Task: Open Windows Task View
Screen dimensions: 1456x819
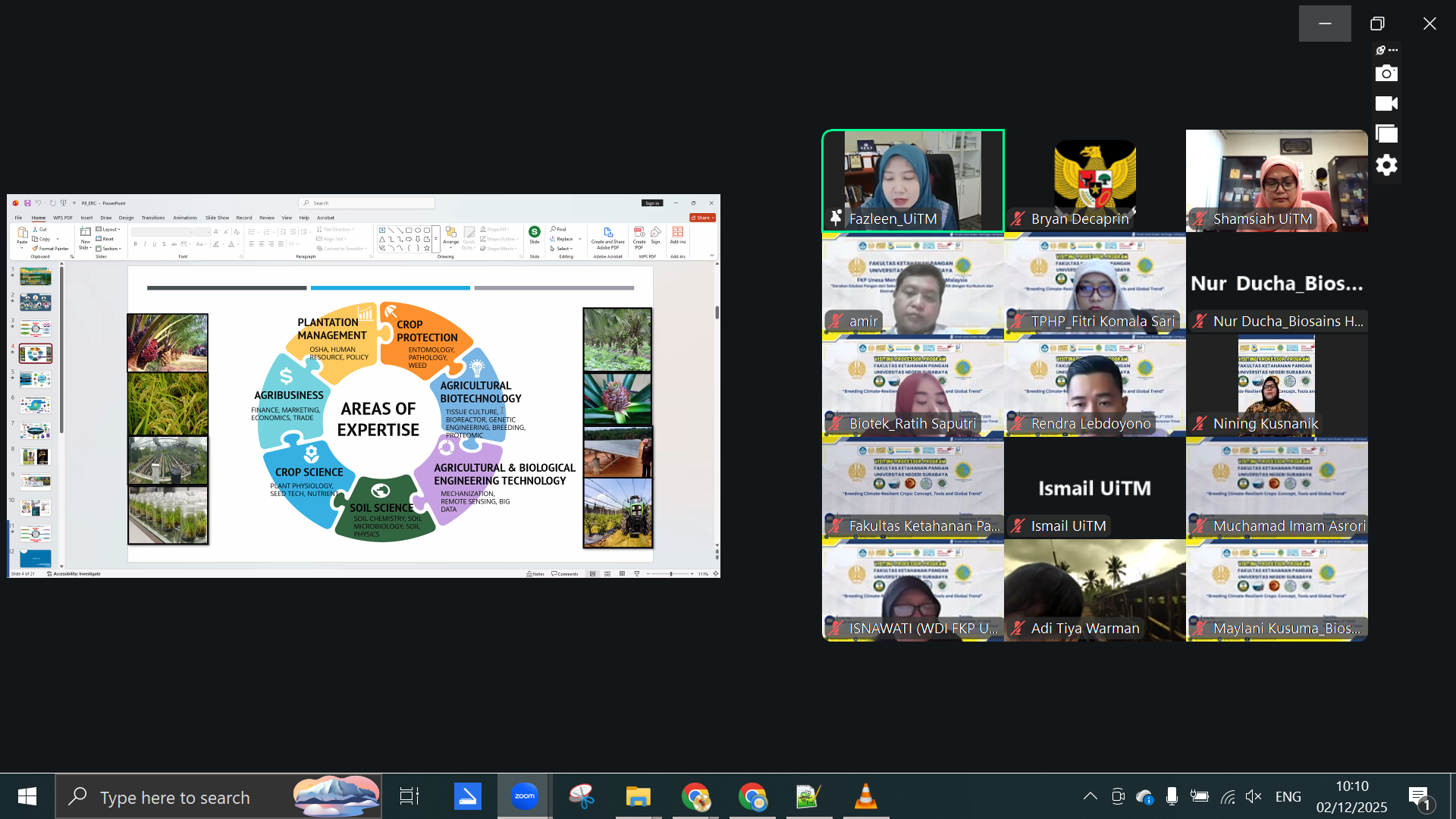Action: pyautogui.click(x=409, y=796)
